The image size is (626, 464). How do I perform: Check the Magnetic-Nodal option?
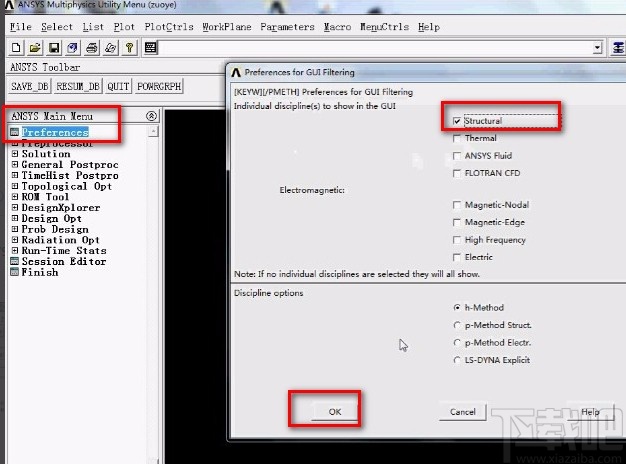pos(457,205)
